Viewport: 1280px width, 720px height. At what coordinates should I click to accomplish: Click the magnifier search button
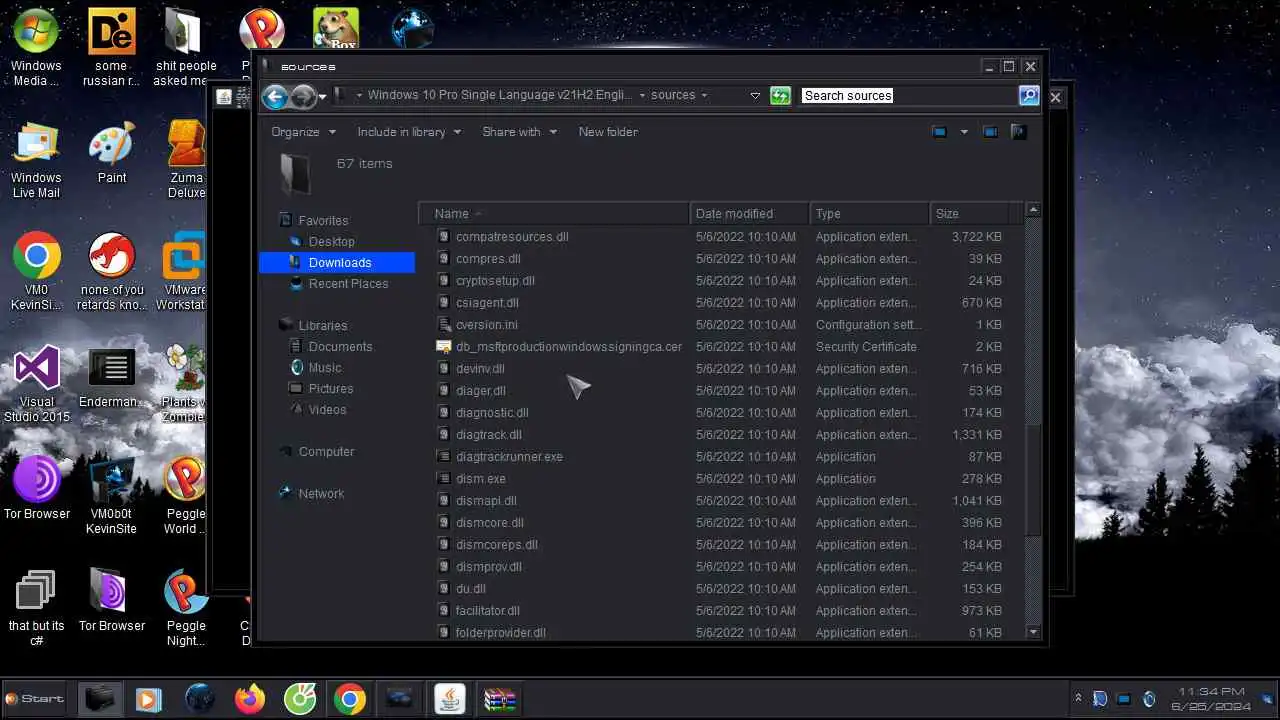point(1029,96)
